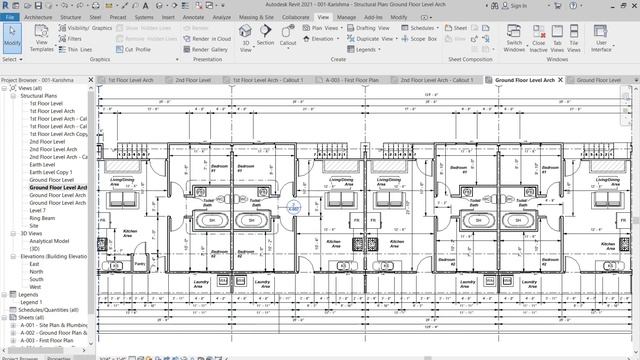
Task: Click Tile Views
Action: click(x=574, y=38)
